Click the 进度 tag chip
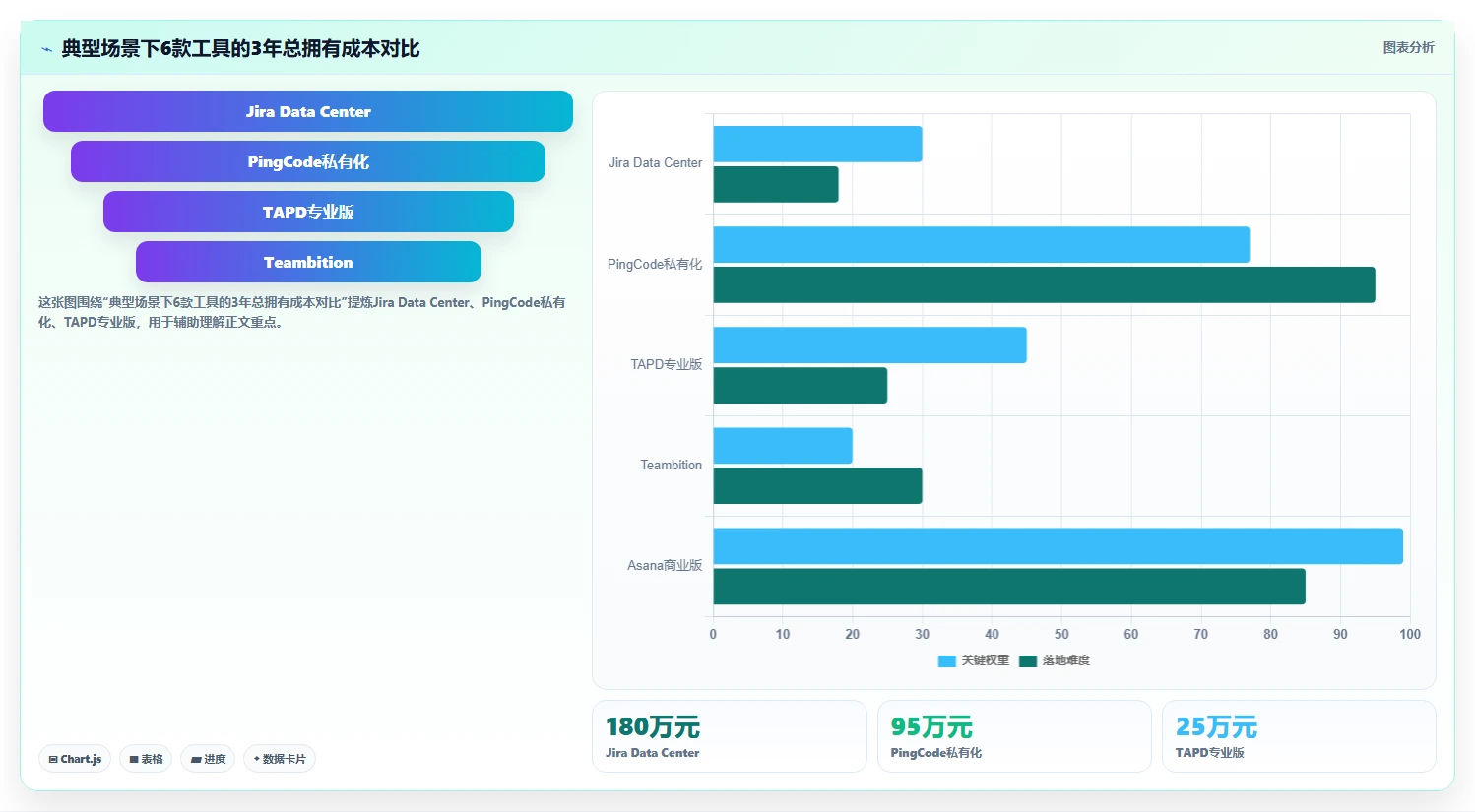This screenshot has width=1475, height=812. (208, 759)
